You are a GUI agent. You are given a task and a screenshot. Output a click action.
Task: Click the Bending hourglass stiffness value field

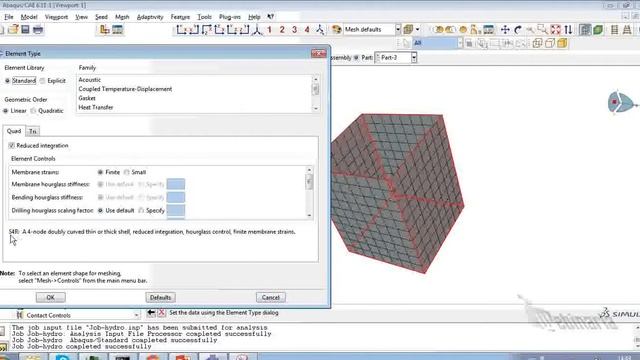176,198
